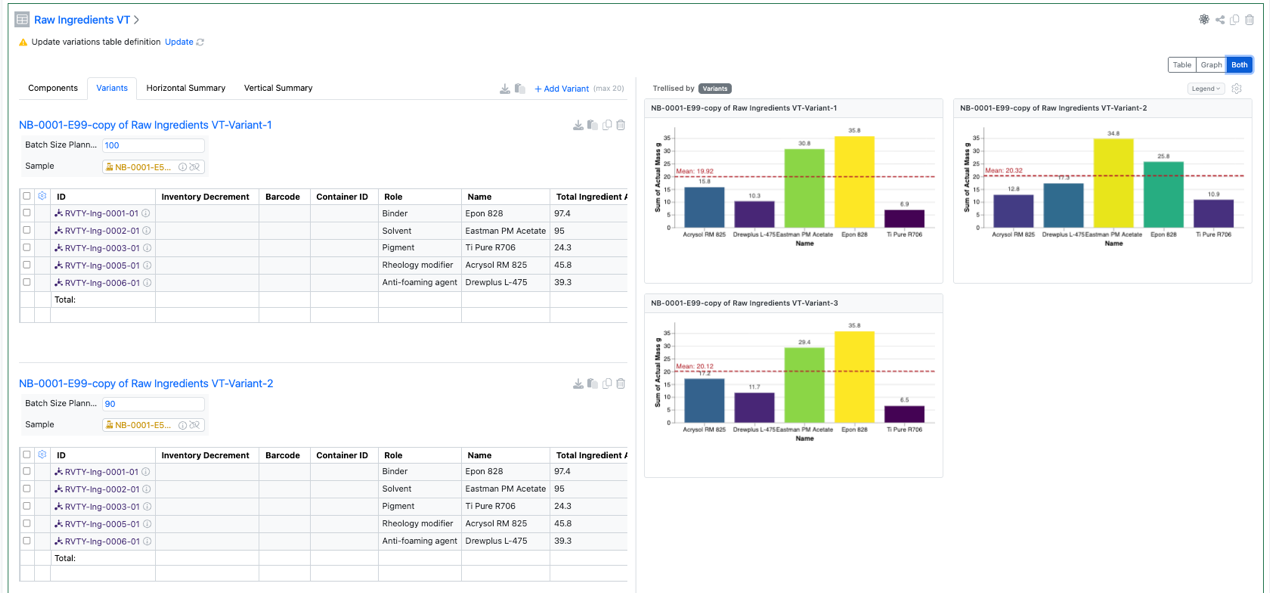Click the Update link

click(179, 42)
